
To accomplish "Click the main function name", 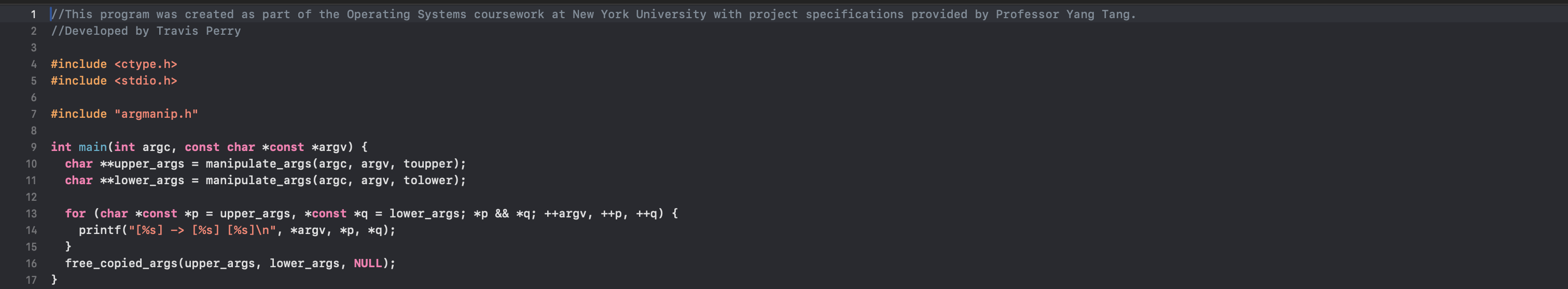I will [x=92, y=147].
